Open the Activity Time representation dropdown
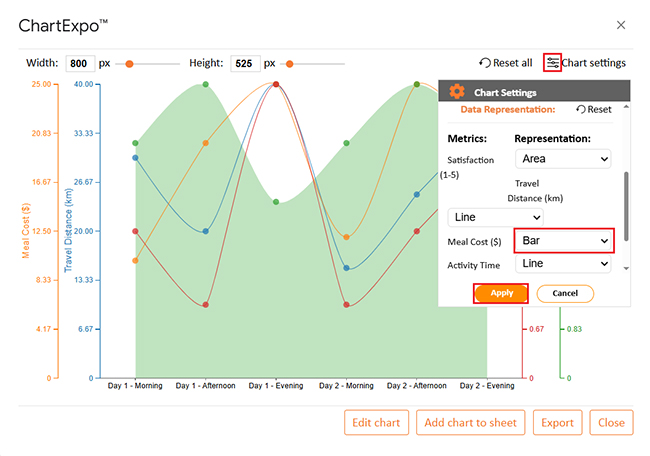 point(563,264)
